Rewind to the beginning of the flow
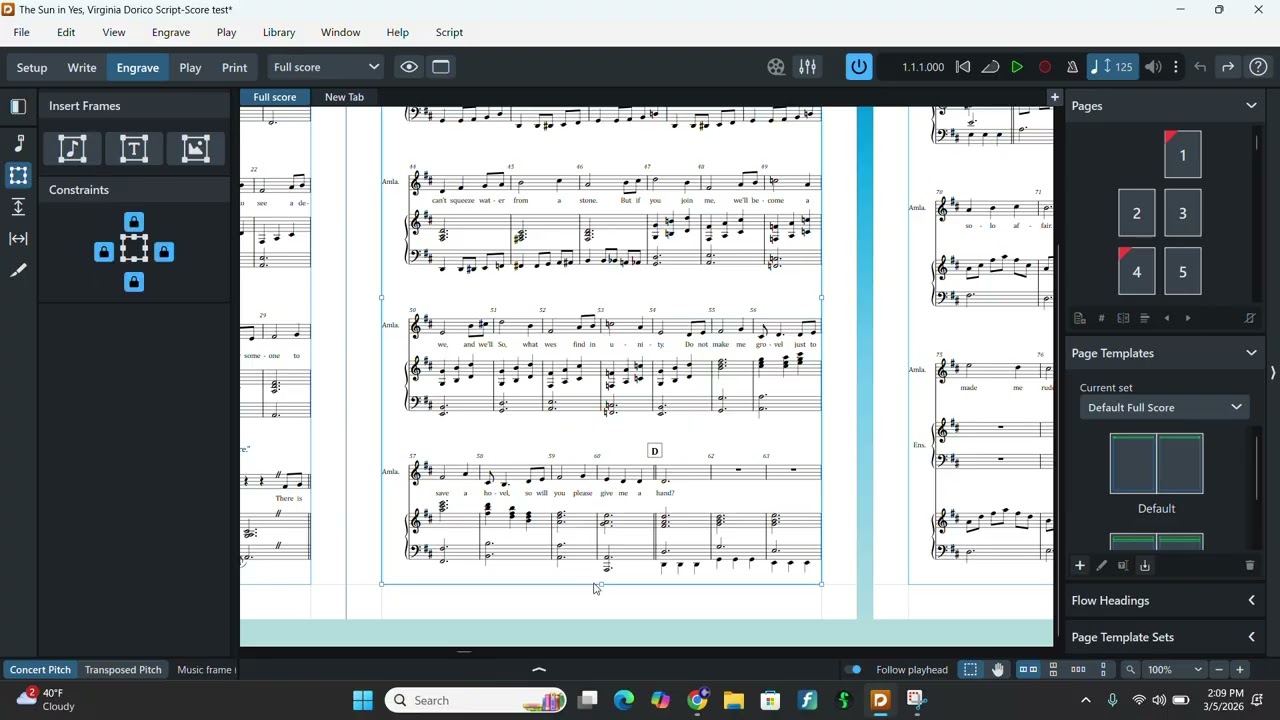Screen dimensions: 1280x720 963,67
